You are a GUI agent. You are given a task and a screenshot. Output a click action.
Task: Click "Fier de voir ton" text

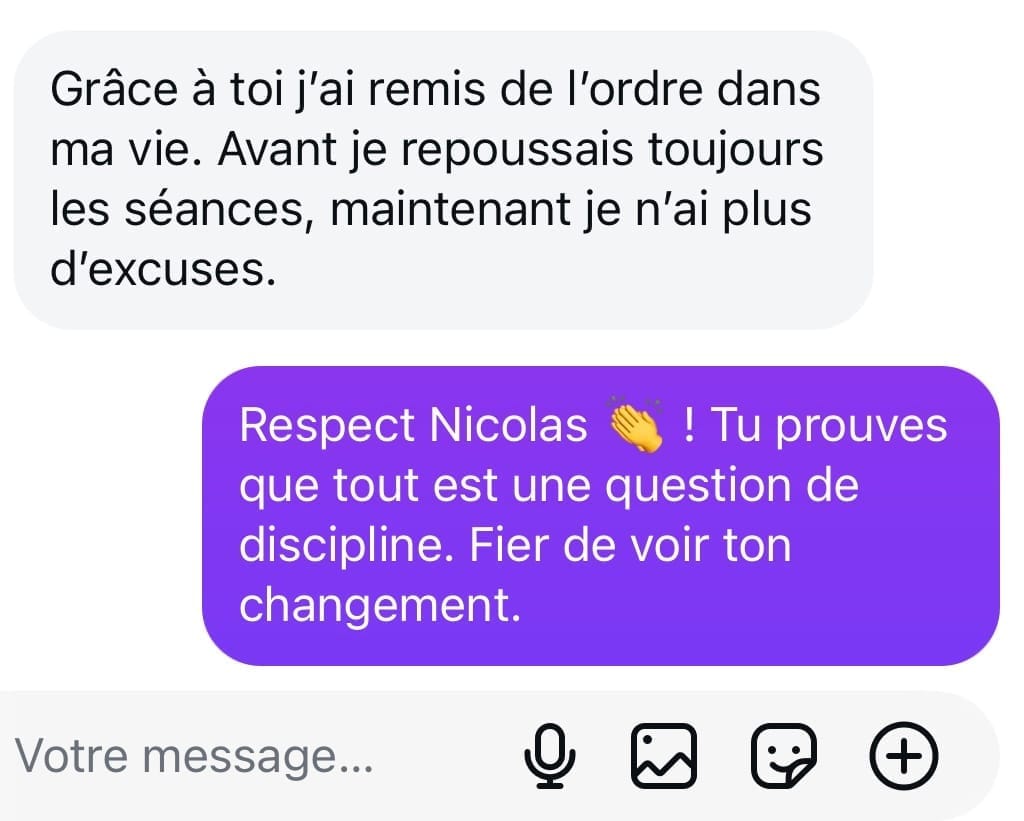pos(630,545)
